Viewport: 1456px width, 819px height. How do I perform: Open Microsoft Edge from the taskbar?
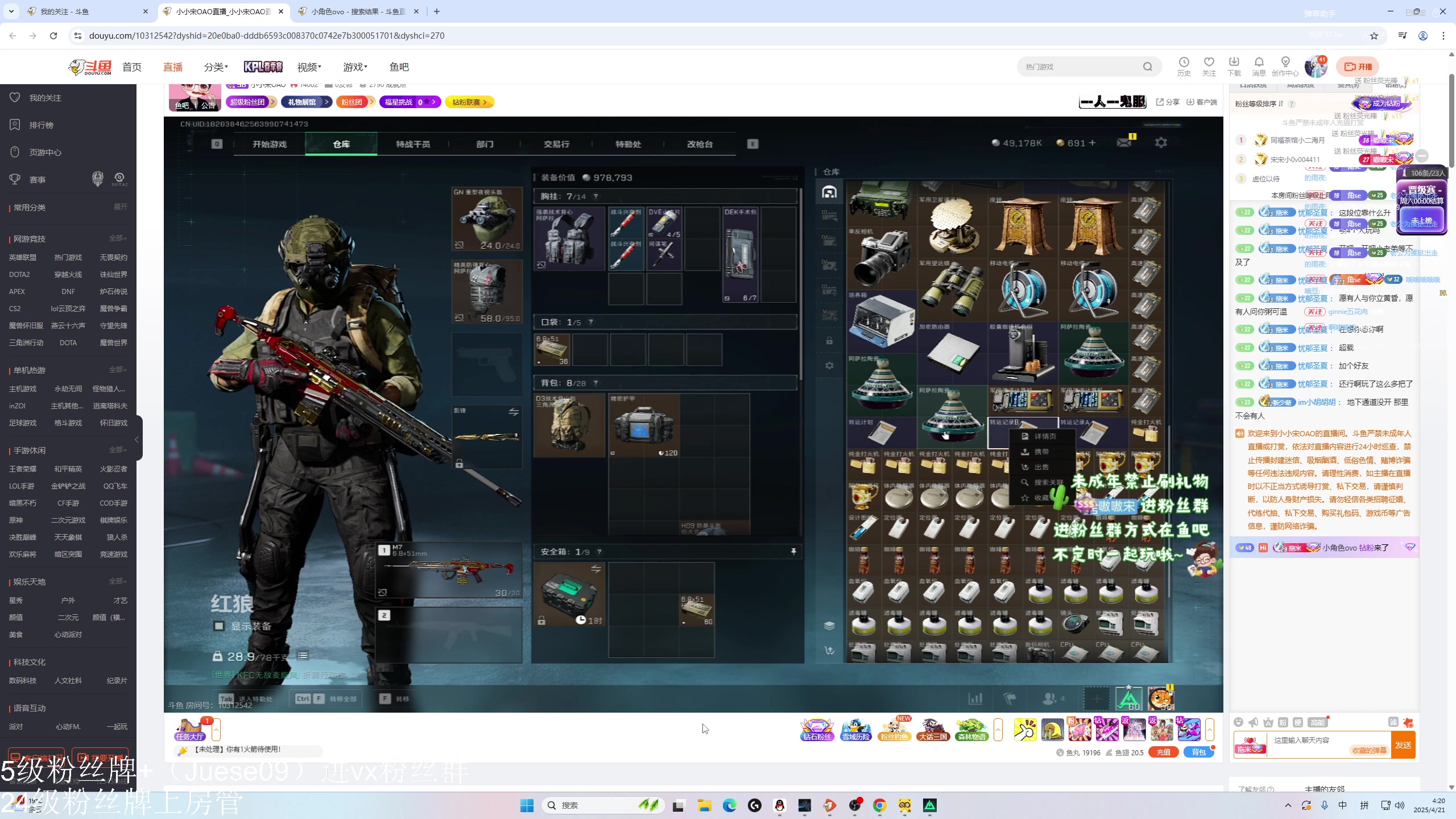pos(730,805)
